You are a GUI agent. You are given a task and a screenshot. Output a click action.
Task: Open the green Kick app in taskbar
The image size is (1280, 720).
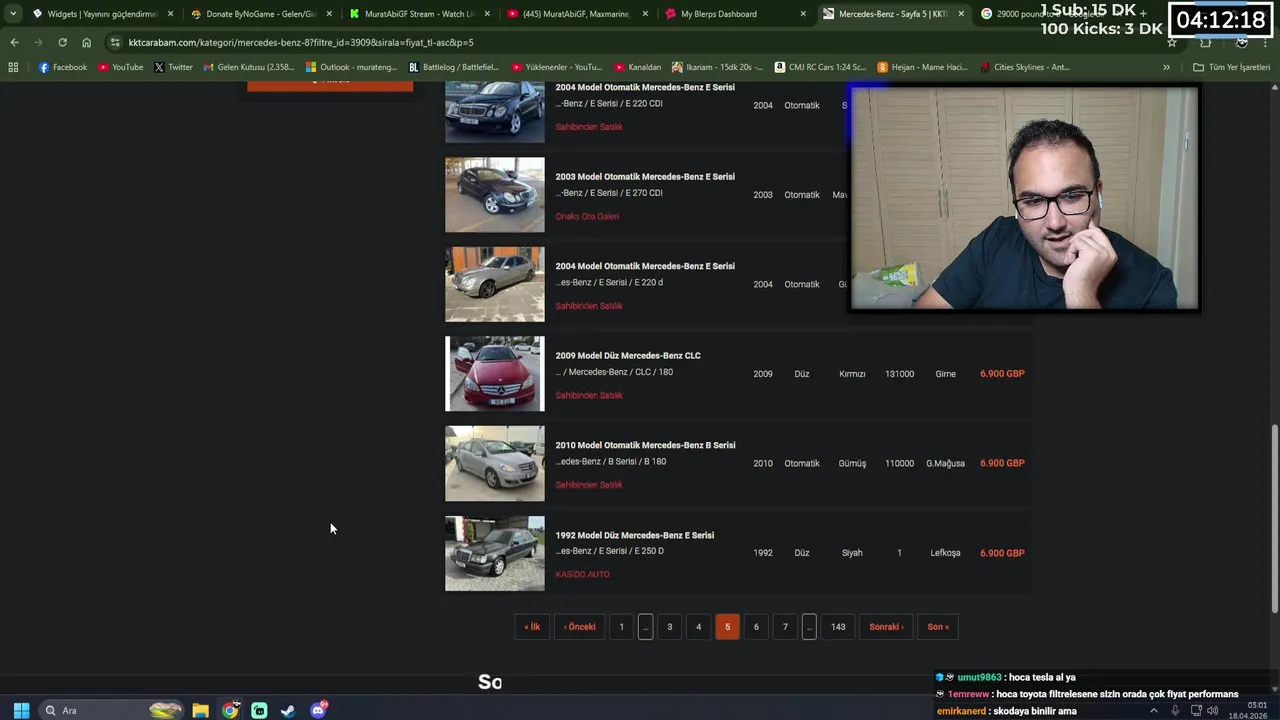pos(259,710)
